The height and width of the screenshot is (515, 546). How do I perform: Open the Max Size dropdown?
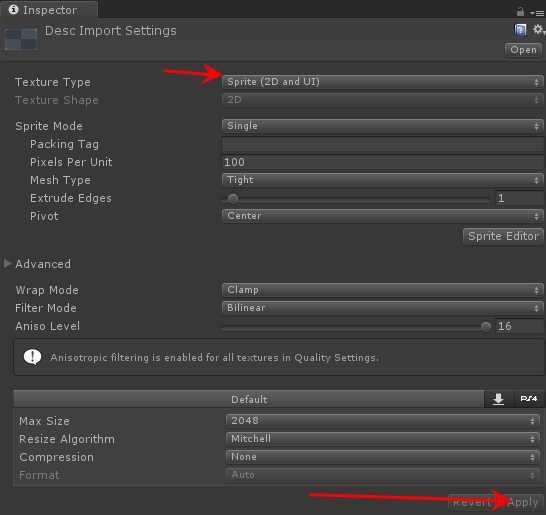(382, 421)
